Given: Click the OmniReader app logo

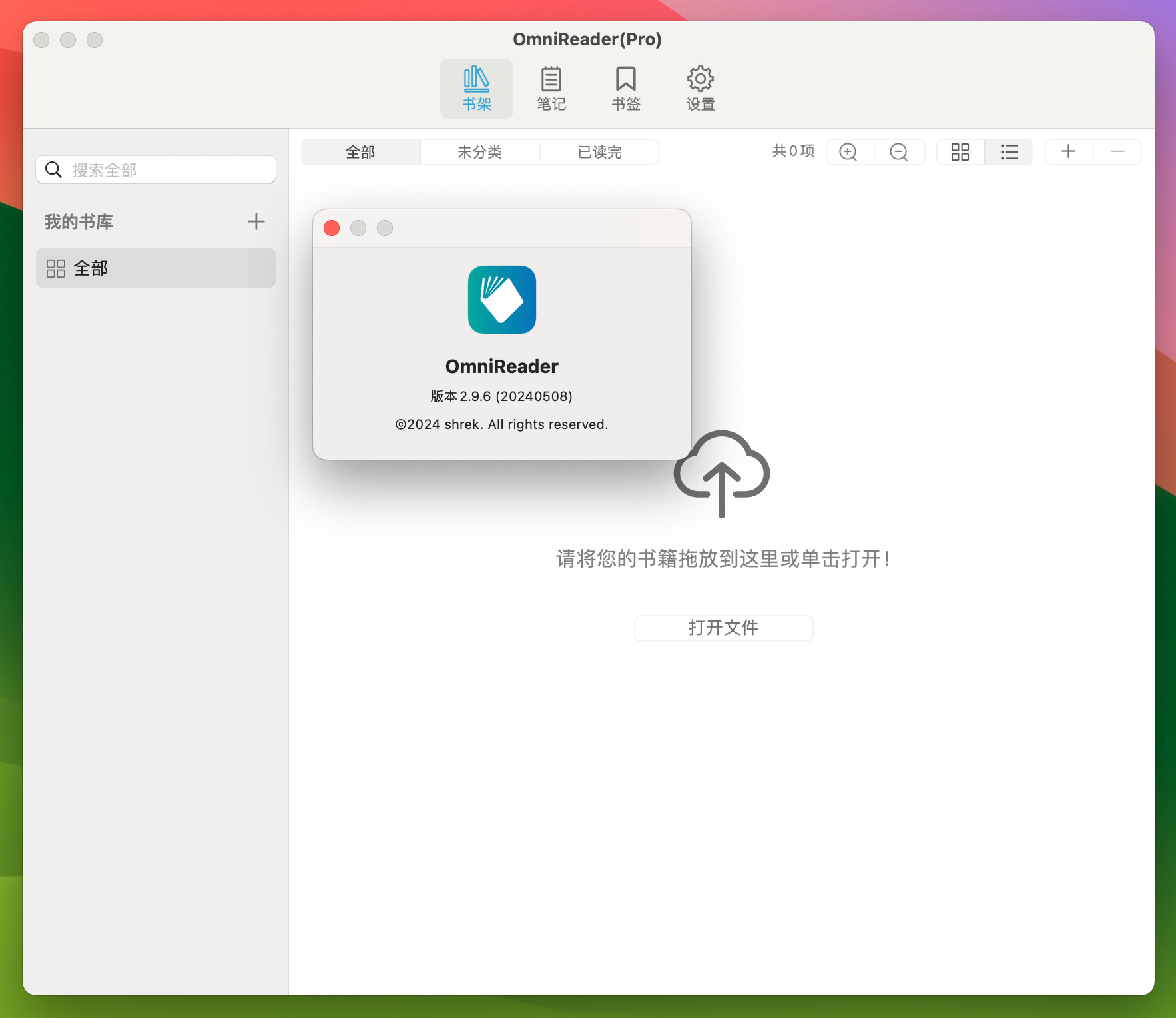Looking at the screenshot, I should pyautogui.click(x=501, y=300).
